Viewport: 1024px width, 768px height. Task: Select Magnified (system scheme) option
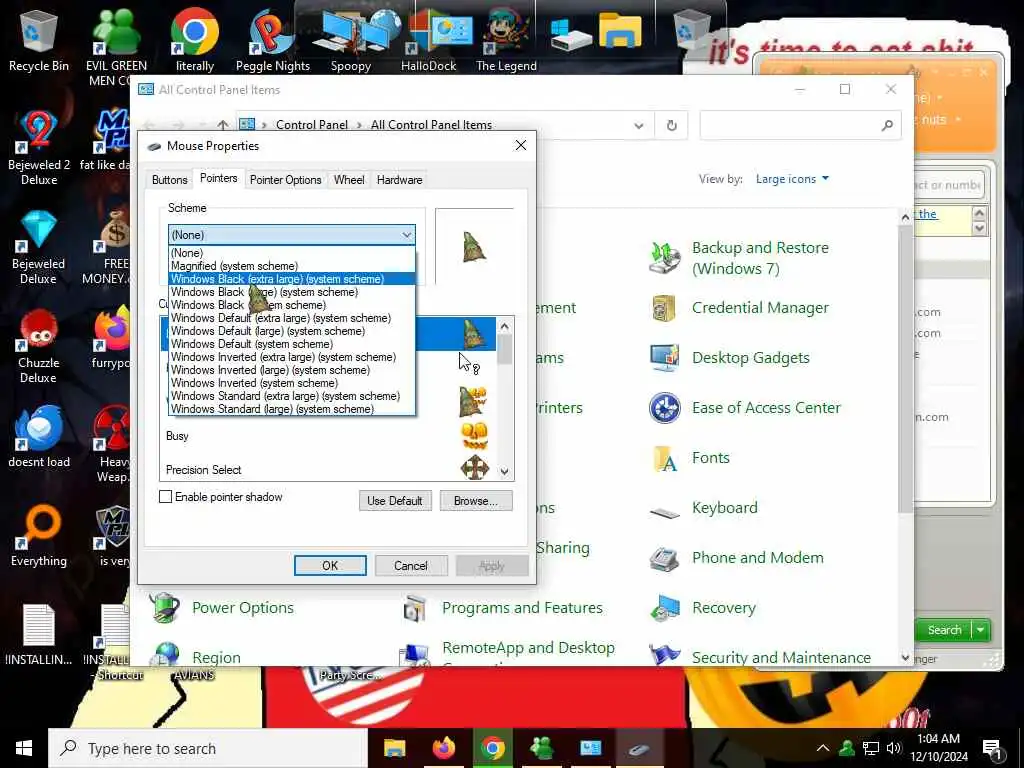(291, 266)
